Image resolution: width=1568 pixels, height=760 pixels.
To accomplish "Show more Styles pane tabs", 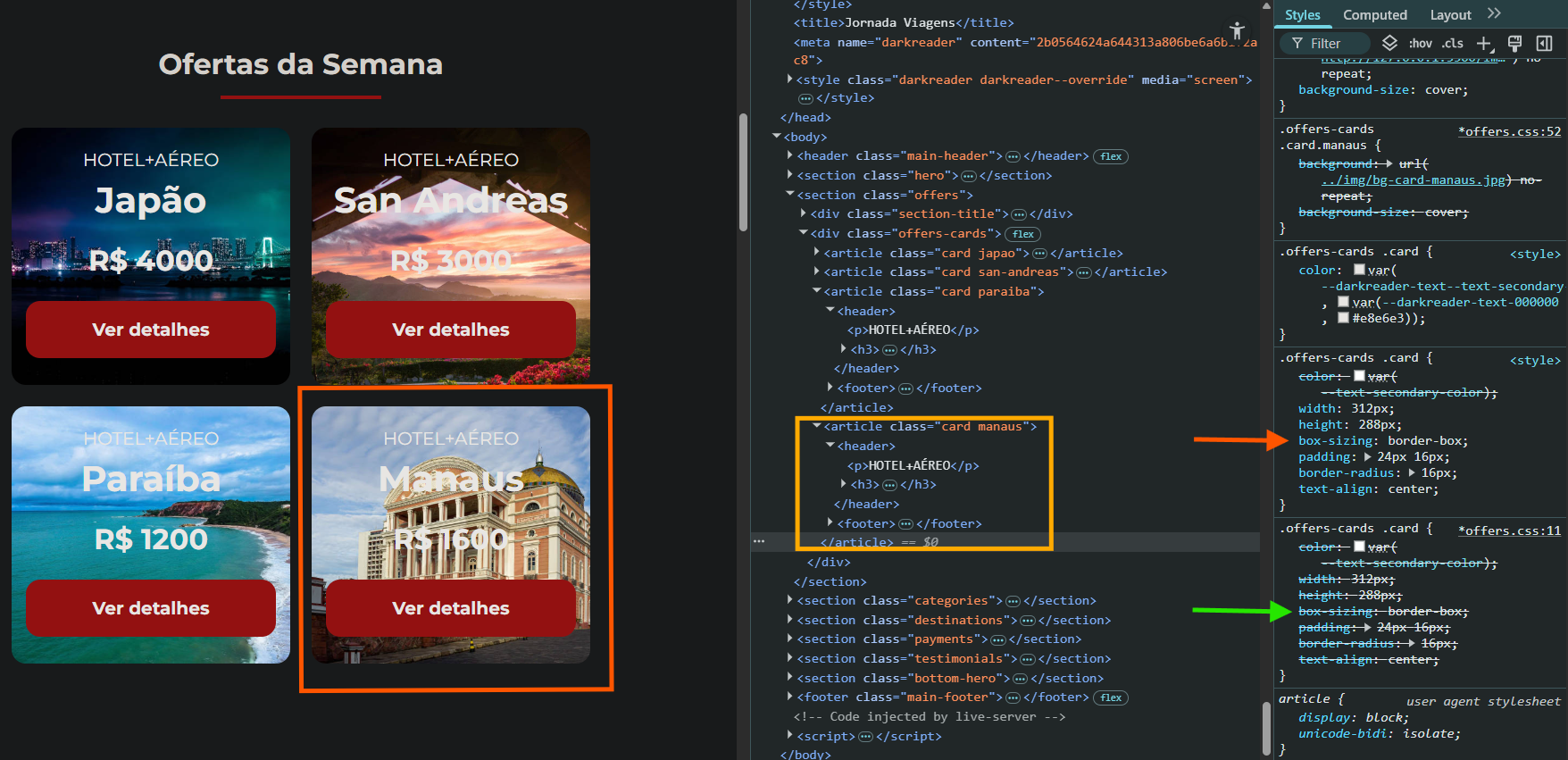I will [1495, 13].
